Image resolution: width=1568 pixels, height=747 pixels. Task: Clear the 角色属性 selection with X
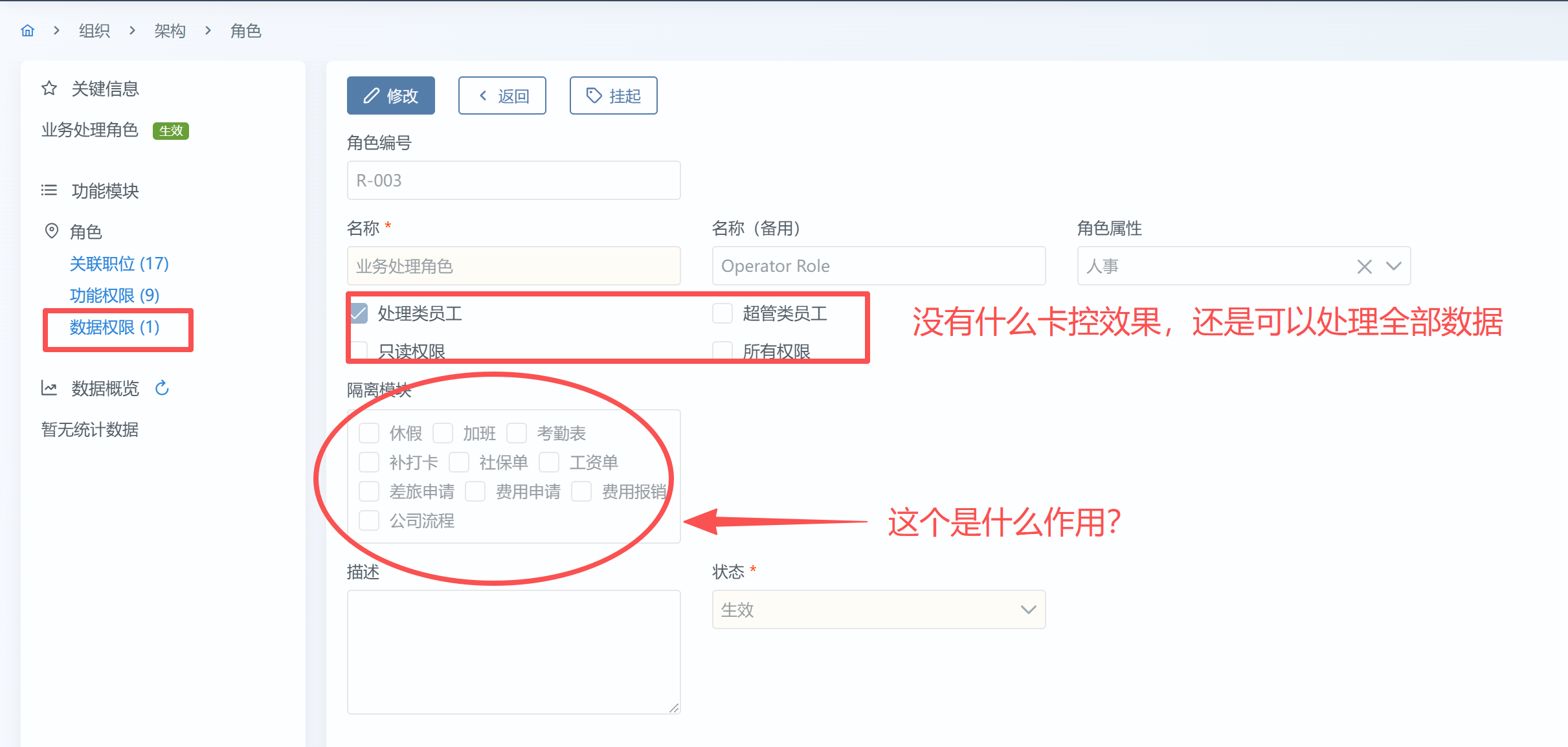click(x=1364, y=266)
